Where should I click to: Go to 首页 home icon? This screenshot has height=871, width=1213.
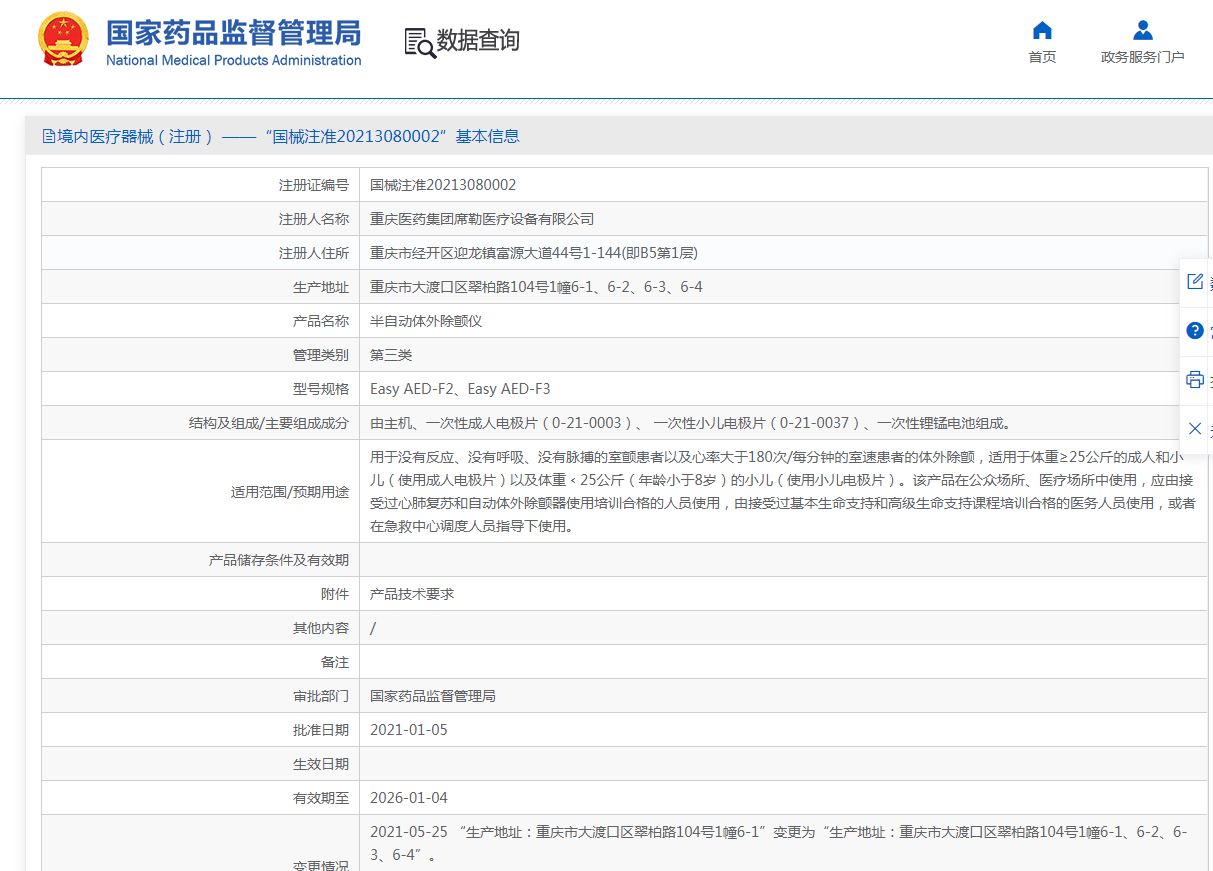[1042, 29]
